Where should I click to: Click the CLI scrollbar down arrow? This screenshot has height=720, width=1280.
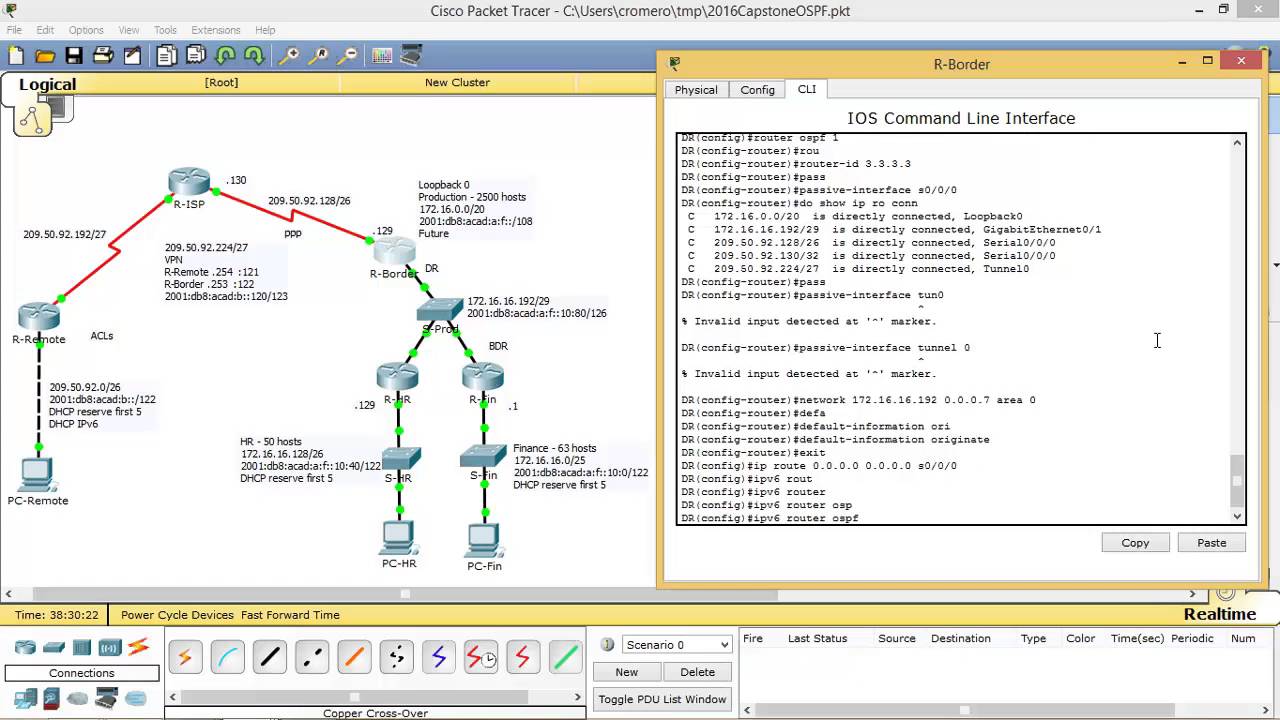click(x=1237, y=516)
